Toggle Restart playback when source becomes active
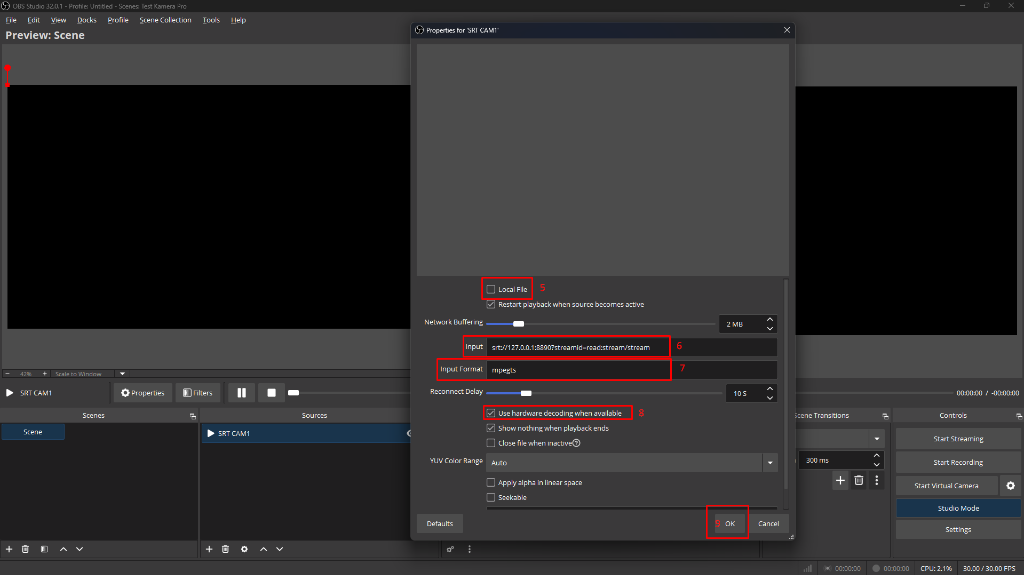This screenshot has width=1024, height=575. [x=491, y=304]
